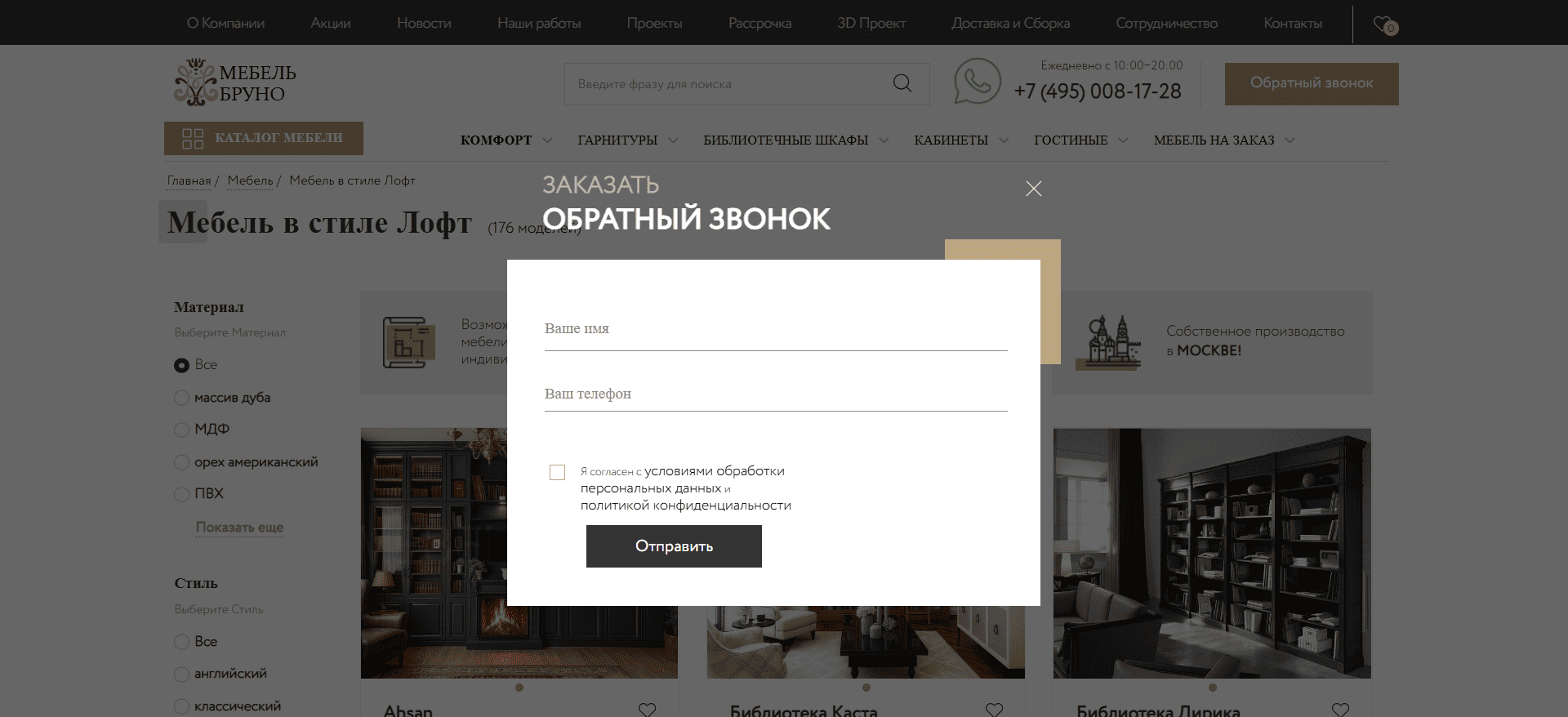Open favorites heart icon in top bar
Viewport: 1568px width, 717px height.
point(1385,24)
